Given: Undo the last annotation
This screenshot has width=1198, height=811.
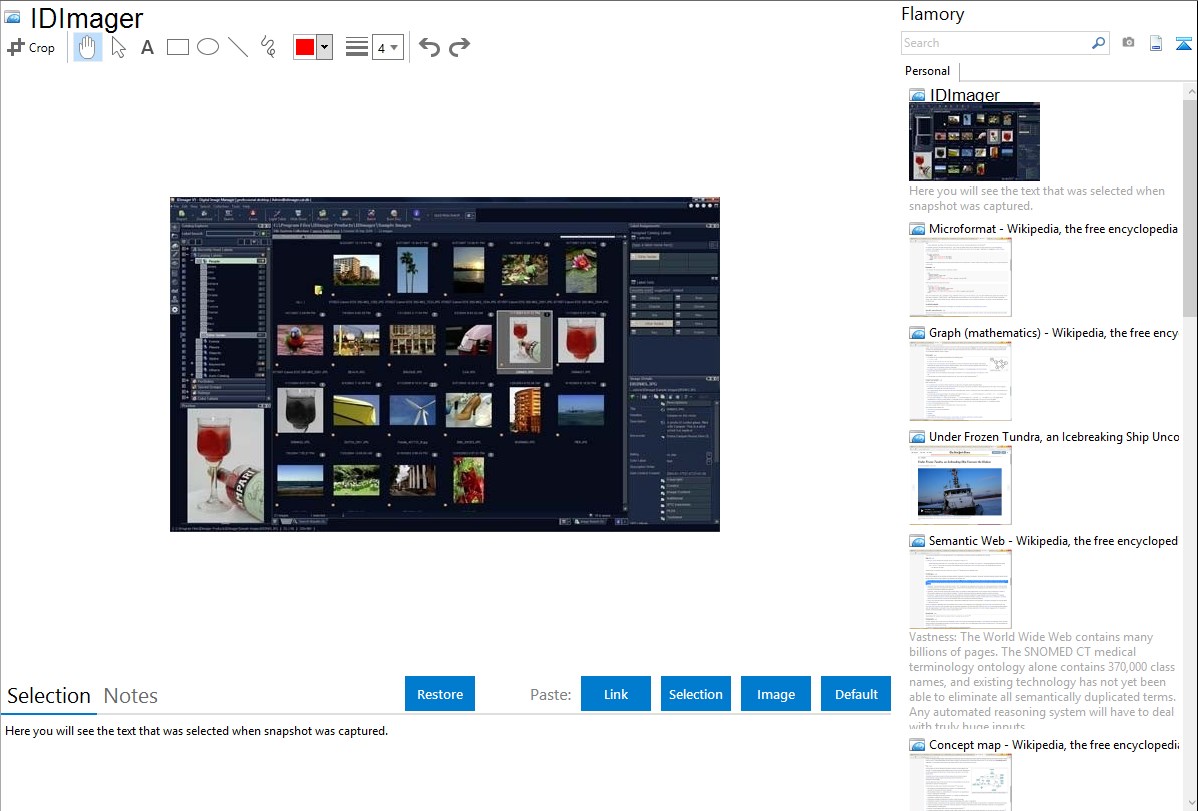Looking at the screenshot, I should (429, 47).
